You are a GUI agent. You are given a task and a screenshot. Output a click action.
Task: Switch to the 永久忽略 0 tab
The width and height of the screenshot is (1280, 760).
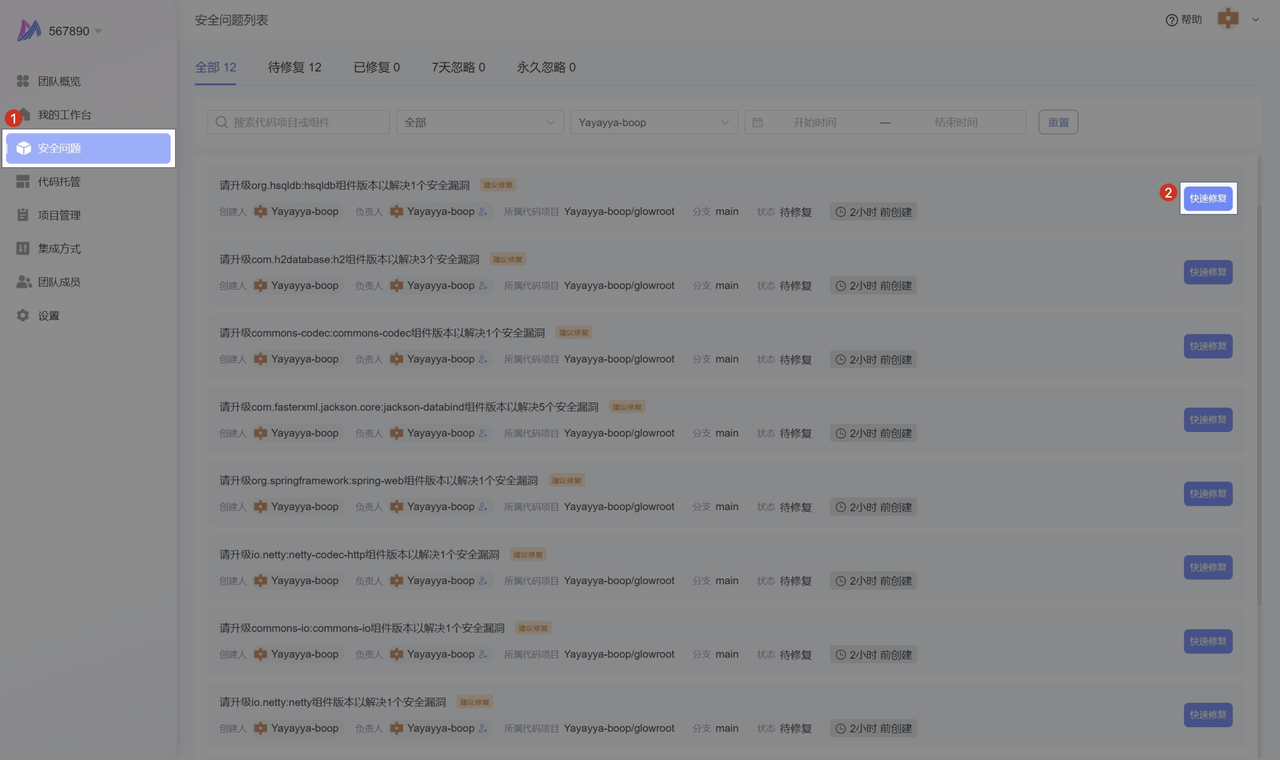point(545,67)
